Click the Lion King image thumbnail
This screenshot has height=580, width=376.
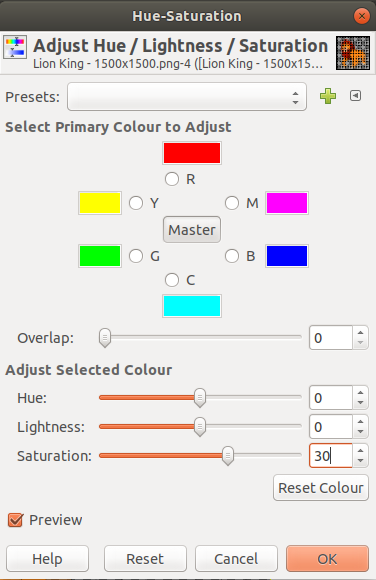pos(353,53)
